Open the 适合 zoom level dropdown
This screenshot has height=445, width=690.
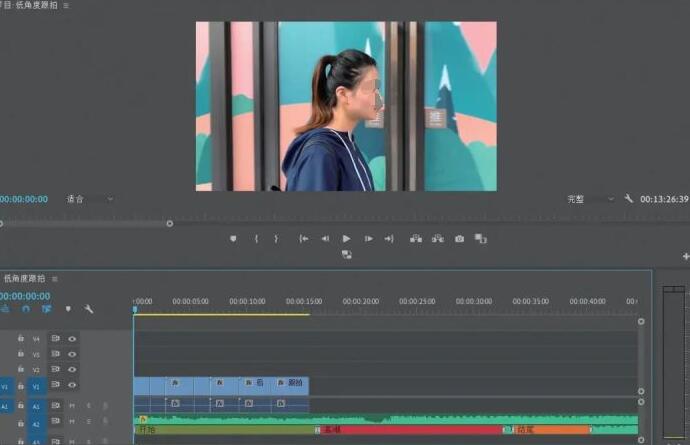tap(90, 199)
